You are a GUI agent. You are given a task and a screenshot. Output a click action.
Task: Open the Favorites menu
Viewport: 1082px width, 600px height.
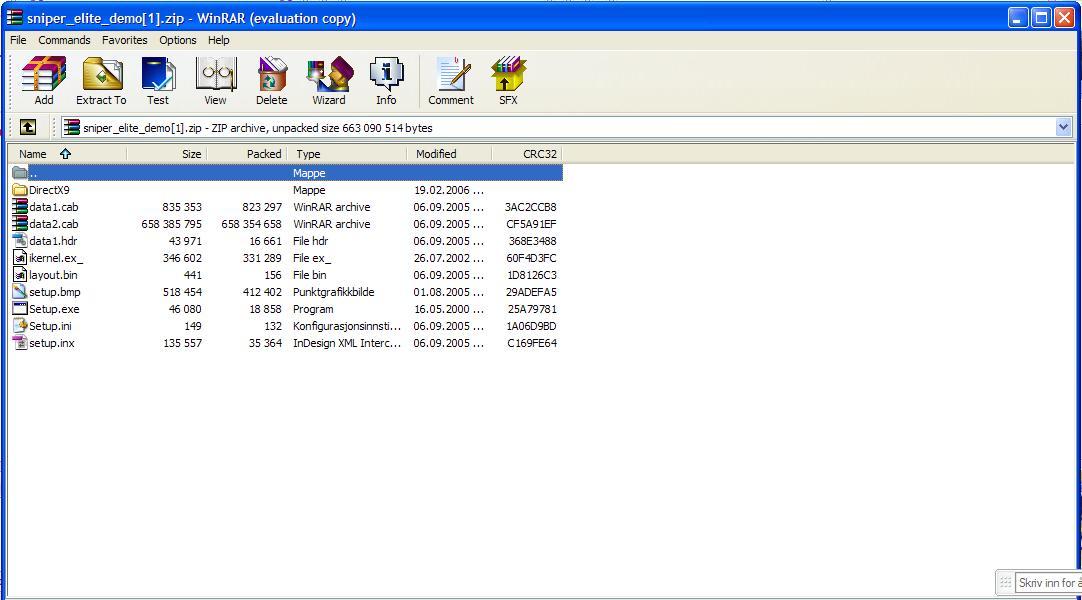pyautogui.click(x=124, y=40)
